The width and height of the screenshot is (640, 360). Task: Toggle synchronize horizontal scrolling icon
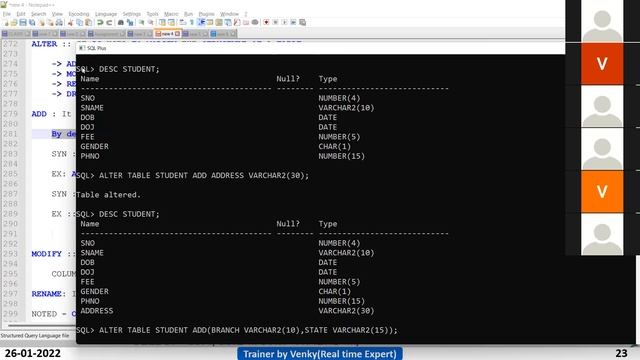click(171, 22)
